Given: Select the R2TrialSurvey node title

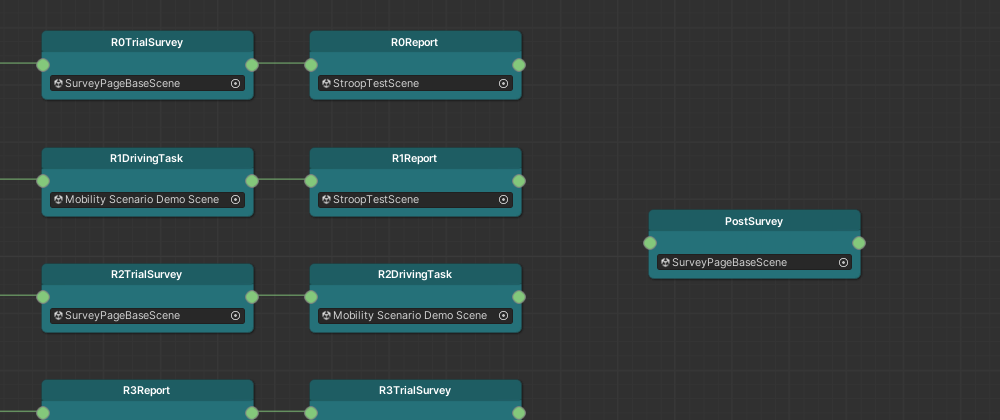Looking at the screenshot, I should [147, 274].
